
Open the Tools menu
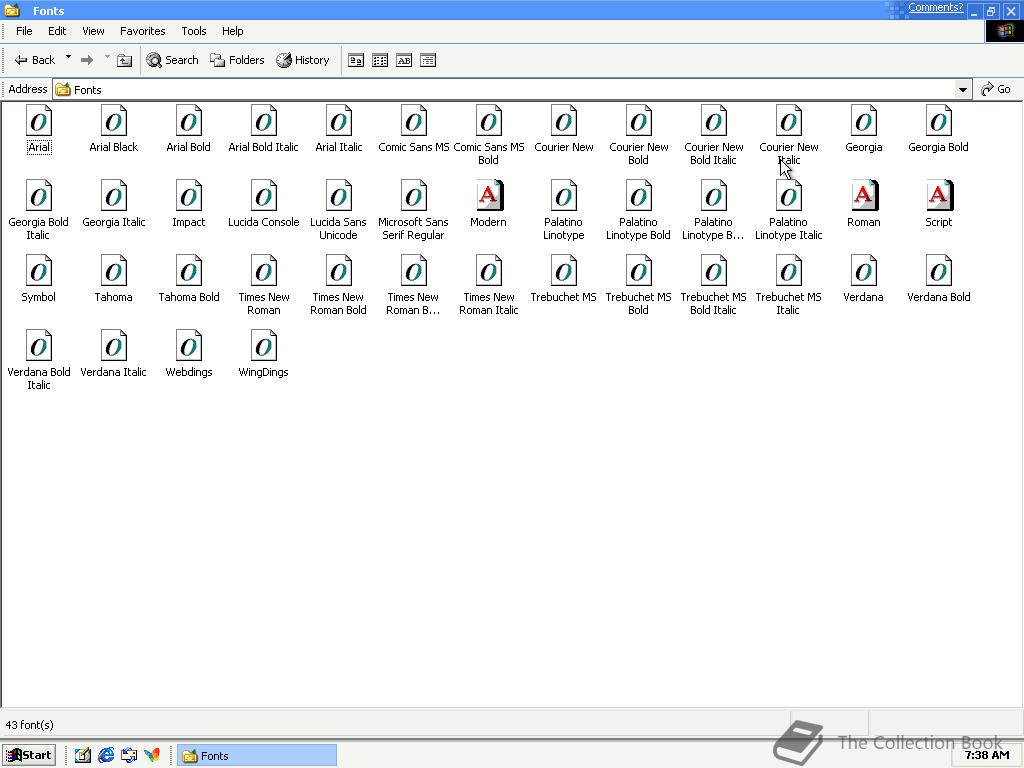coord(194,31)
